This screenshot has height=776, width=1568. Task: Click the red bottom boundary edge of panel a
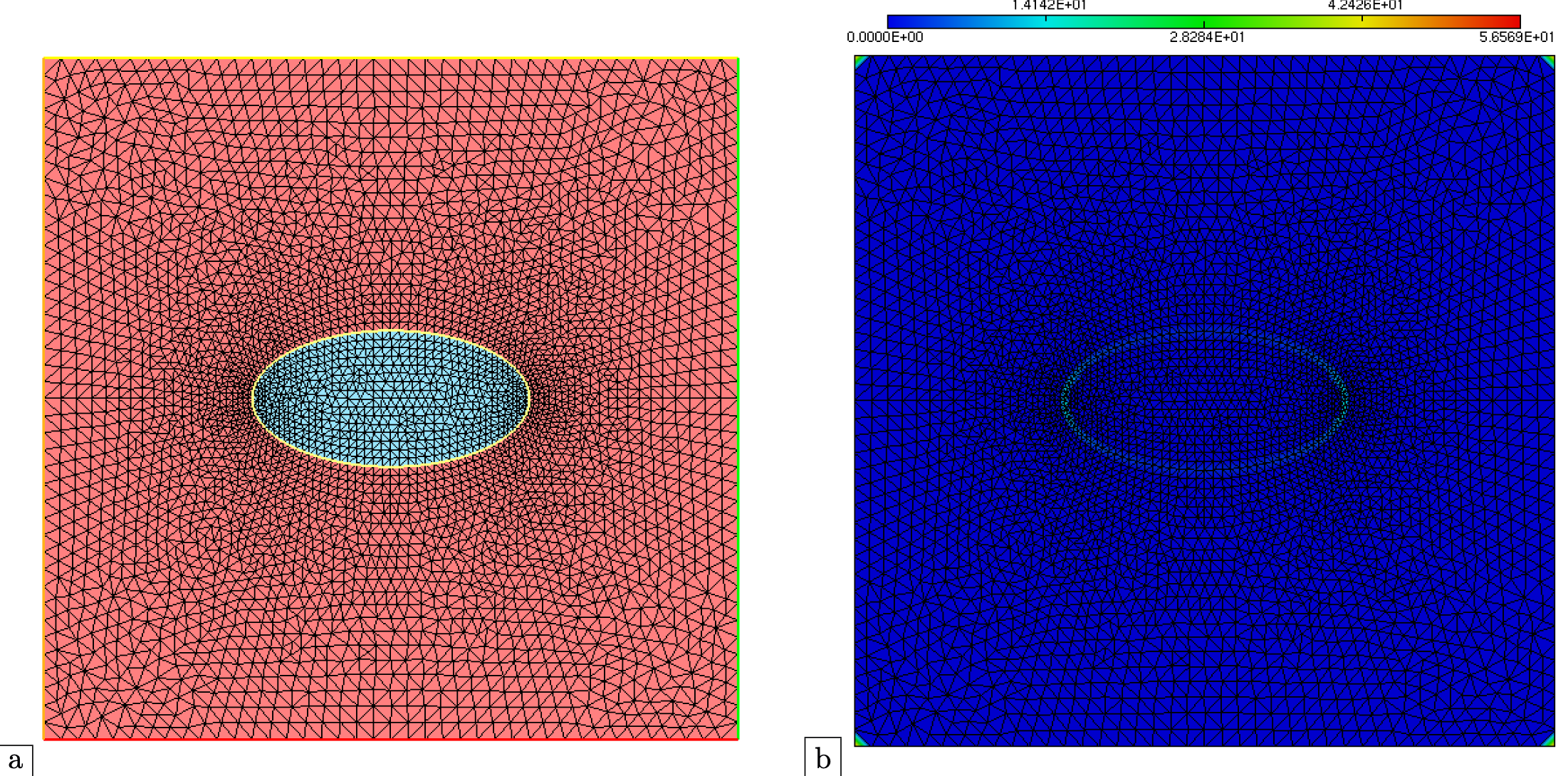coord(390,739)
